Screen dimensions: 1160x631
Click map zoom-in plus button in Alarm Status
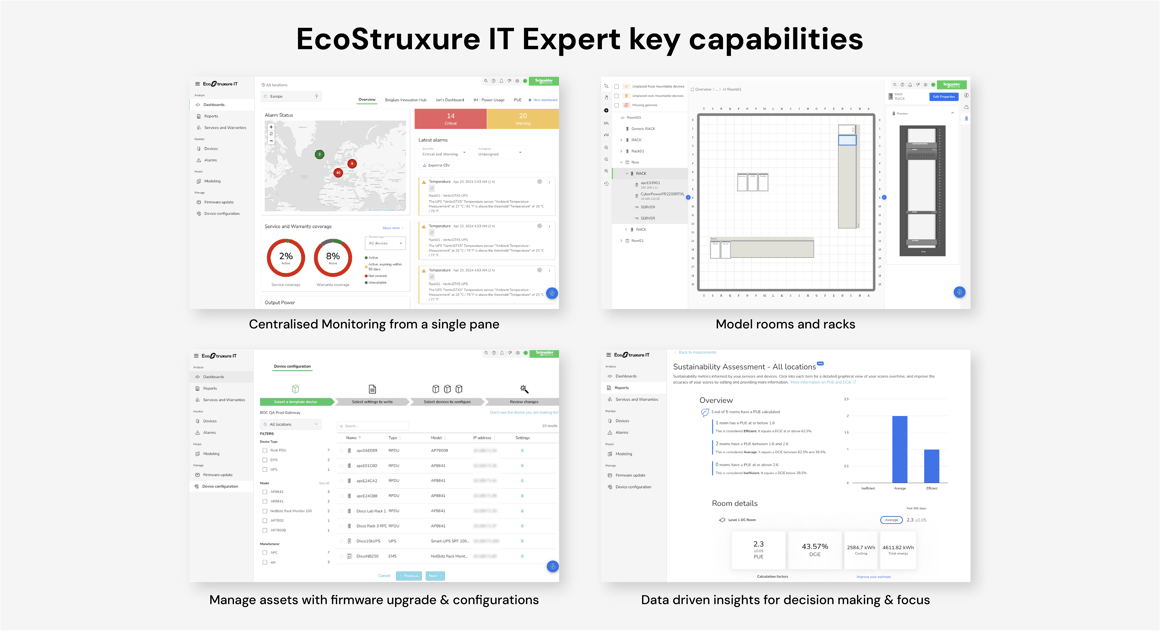click(x=271, y=128)
